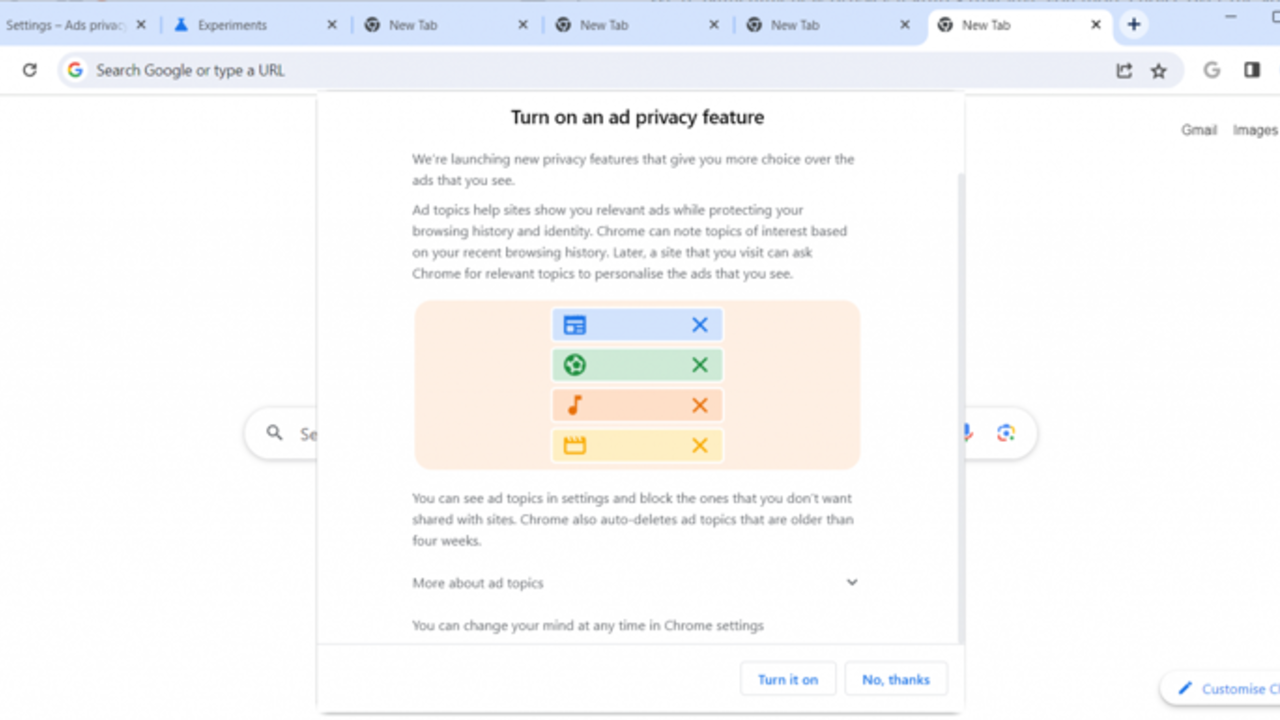
Task: Click the Turn it on button
Action: pyautogui.click(x=788, y=679)
